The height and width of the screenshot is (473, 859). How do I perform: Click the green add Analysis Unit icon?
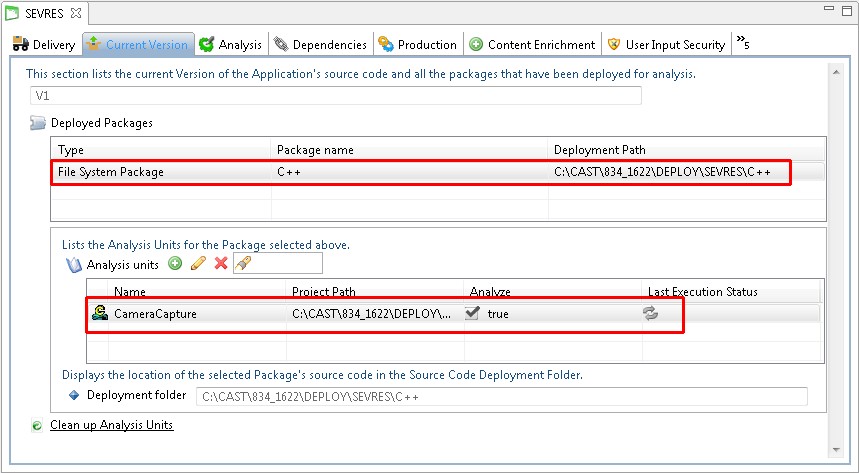point(175,264)
